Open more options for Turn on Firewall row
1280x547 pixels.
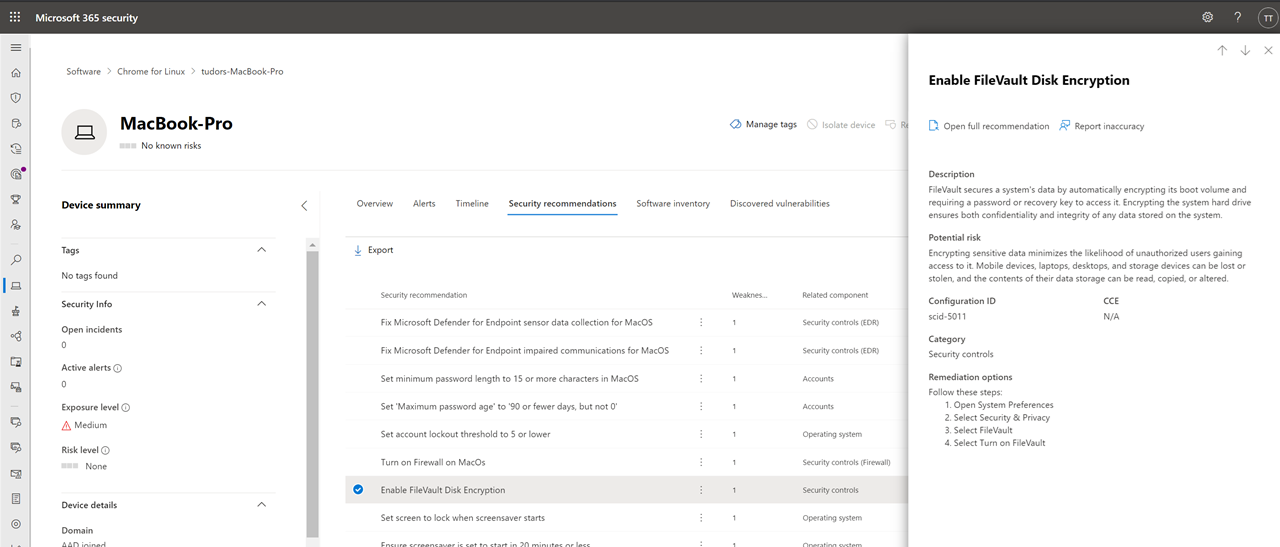[x=701, y=462]
